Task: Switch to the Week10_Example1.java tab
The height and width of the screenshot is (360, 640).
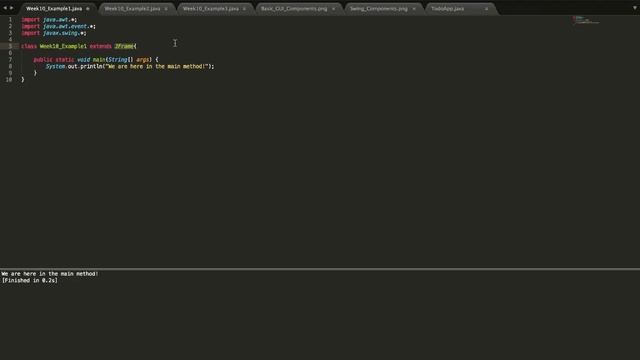Action: [x=54, y=9]
